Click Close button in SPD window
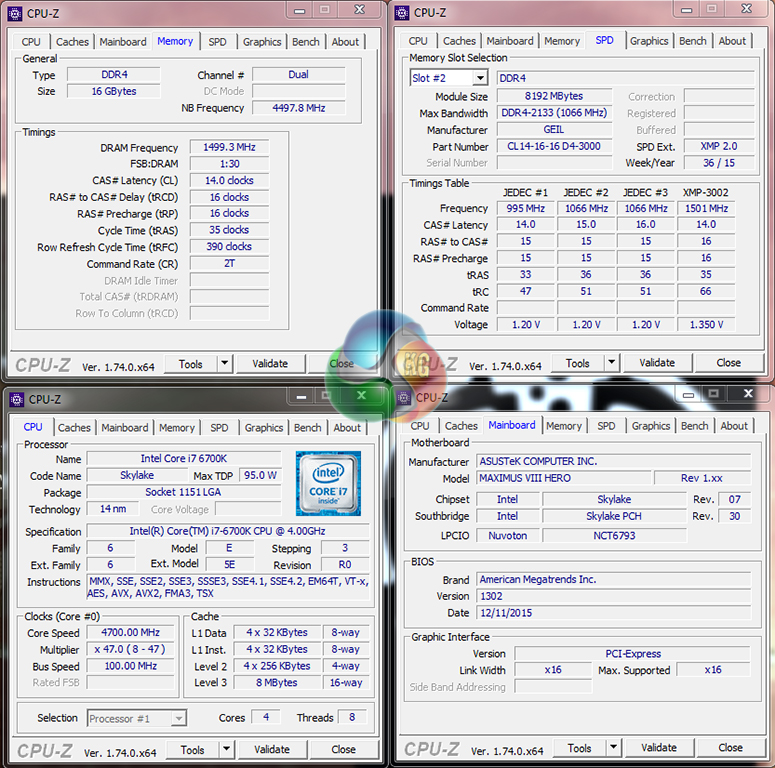The height and width of the screenshot is (768, 775). coord(729,363)
